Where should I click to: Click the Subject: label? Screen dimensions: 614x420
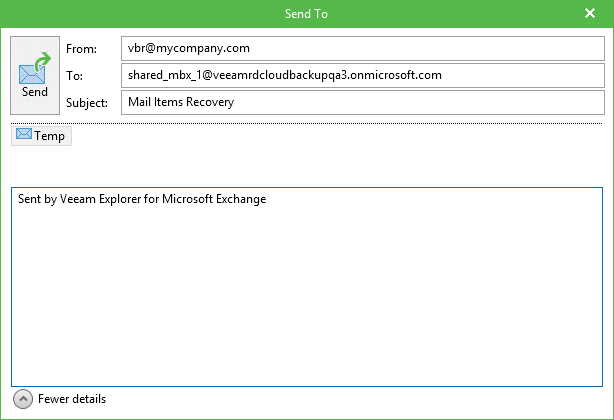(x=87, y=103)
